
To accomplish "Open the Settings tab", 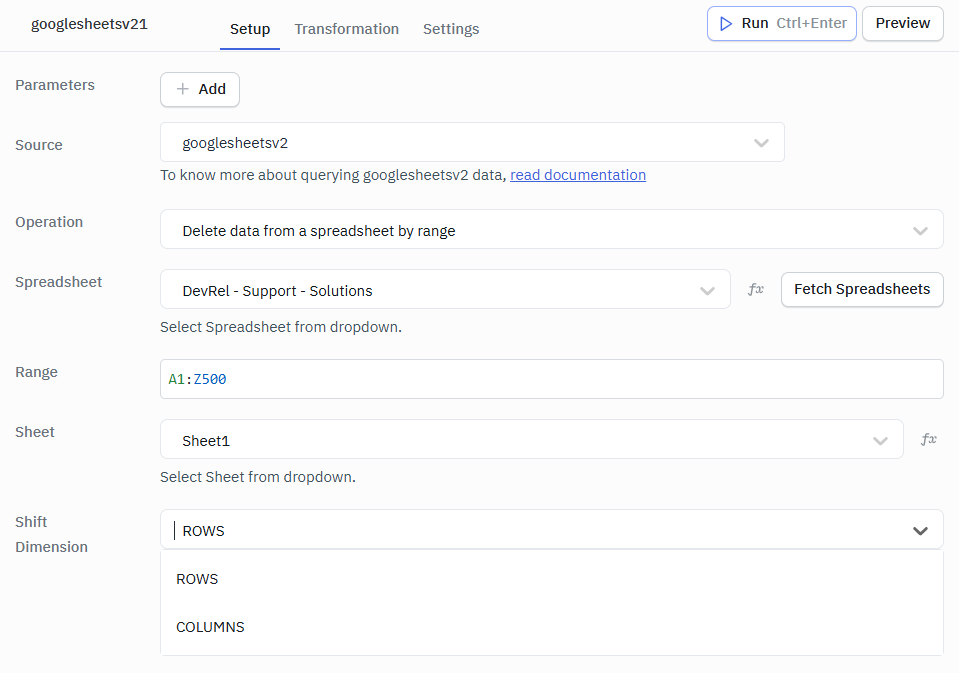I will coord(450,29).
